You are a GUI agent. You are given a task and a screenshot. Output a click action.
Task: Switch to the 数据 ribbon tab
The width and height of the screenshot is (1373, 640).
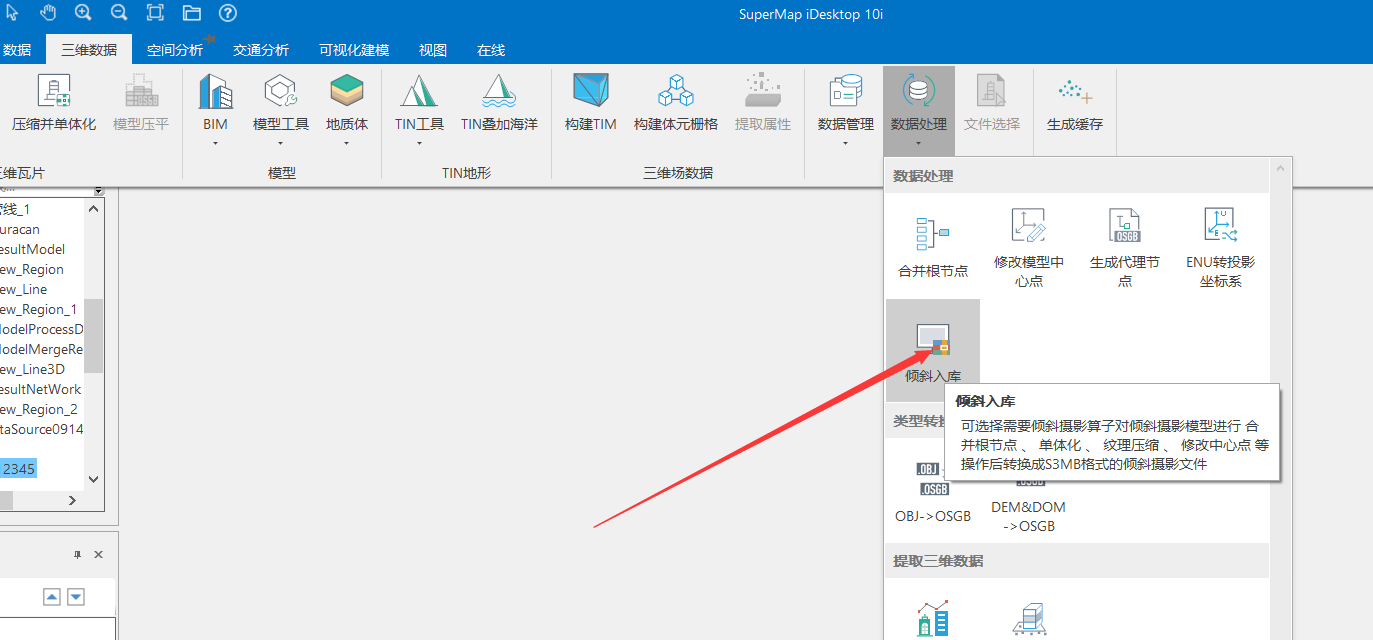[17, 50]
